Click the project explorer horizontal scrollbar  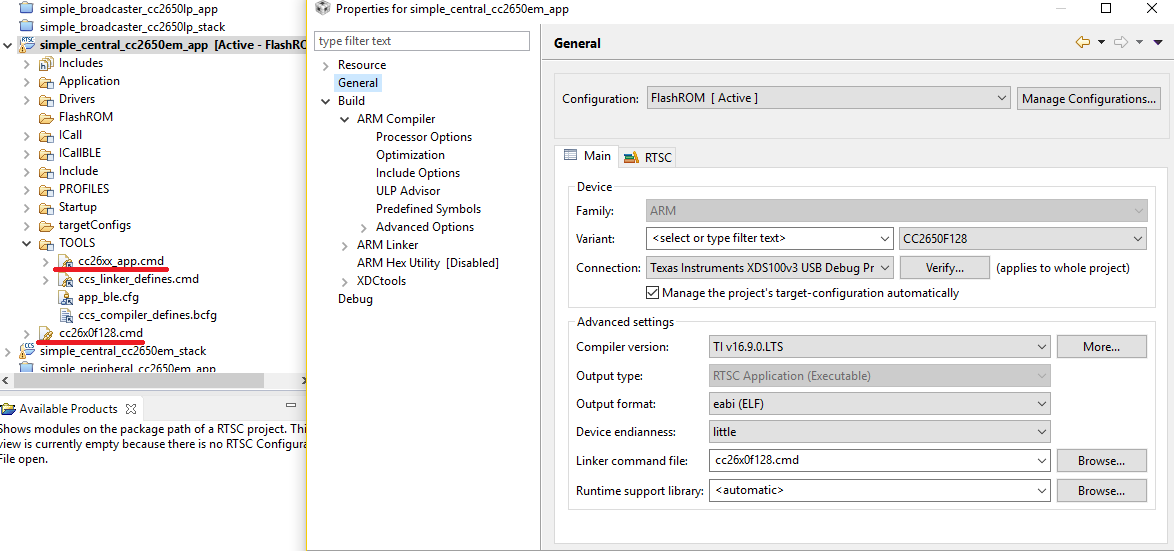(139, 380)
